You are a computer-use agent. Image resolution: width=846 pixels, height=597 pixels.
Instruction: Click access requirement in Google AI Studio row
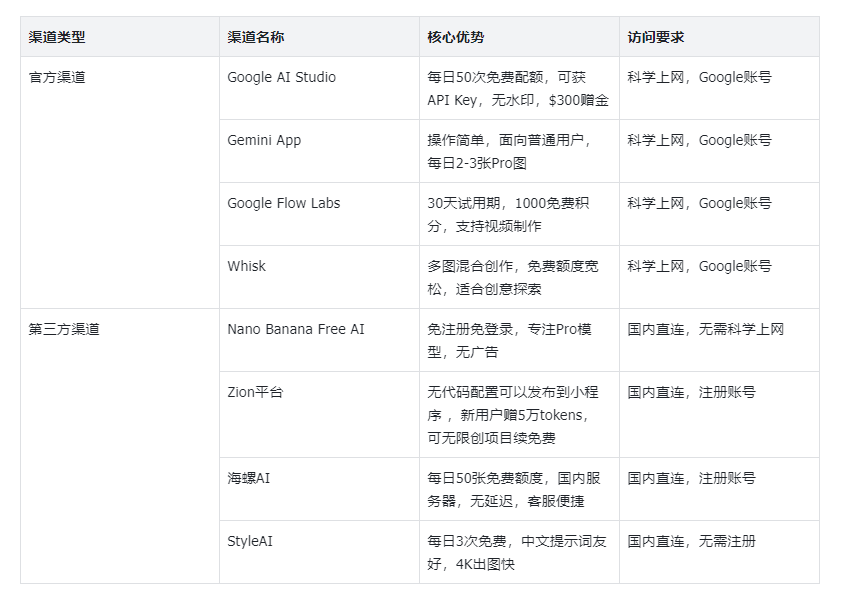click(719, 88)
